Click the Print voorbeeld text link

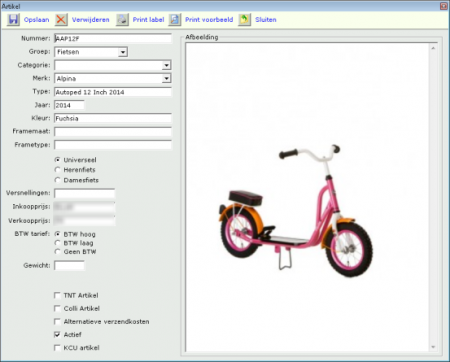click(209, 20)
